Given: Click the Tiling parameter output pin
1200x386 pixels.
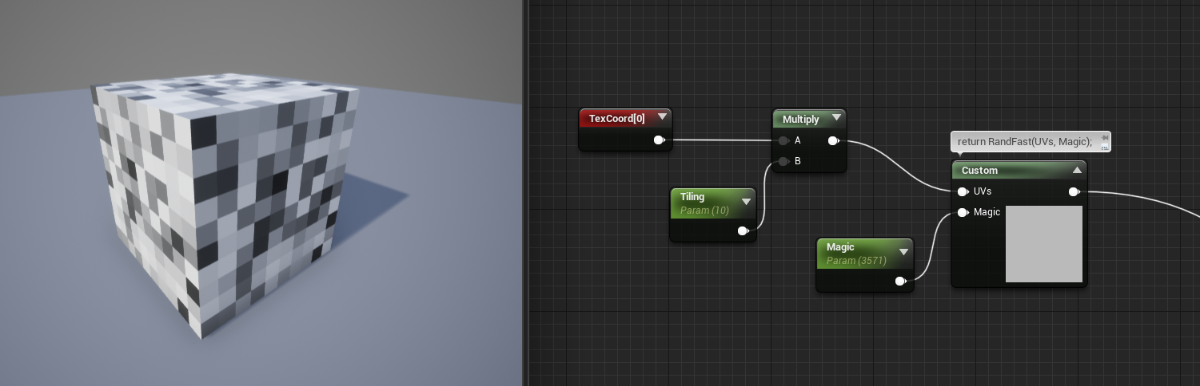Looking at the screenshot, I should 743,231.
